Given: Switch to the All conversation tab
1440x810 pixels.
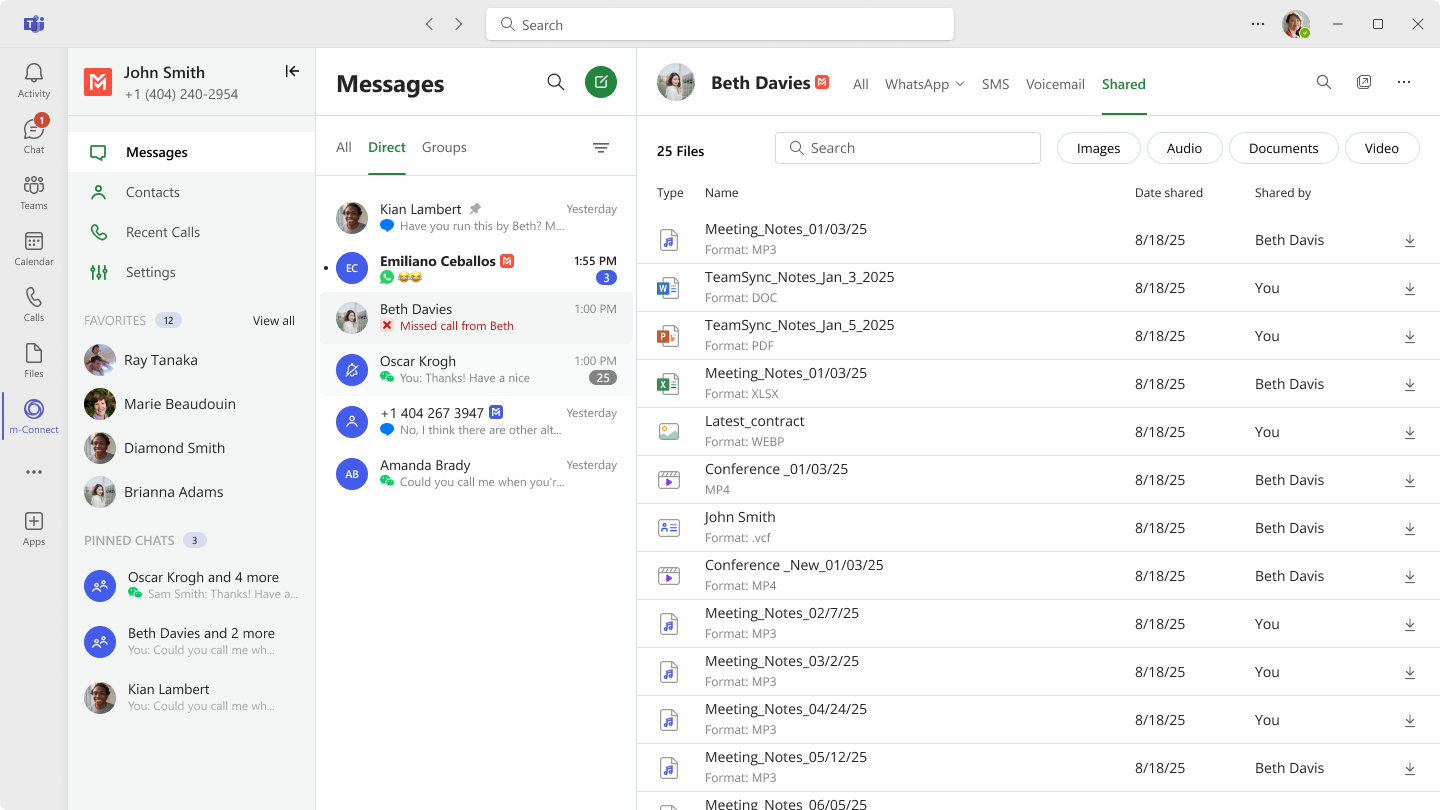Looking at the screenshot, I should 861,84.
